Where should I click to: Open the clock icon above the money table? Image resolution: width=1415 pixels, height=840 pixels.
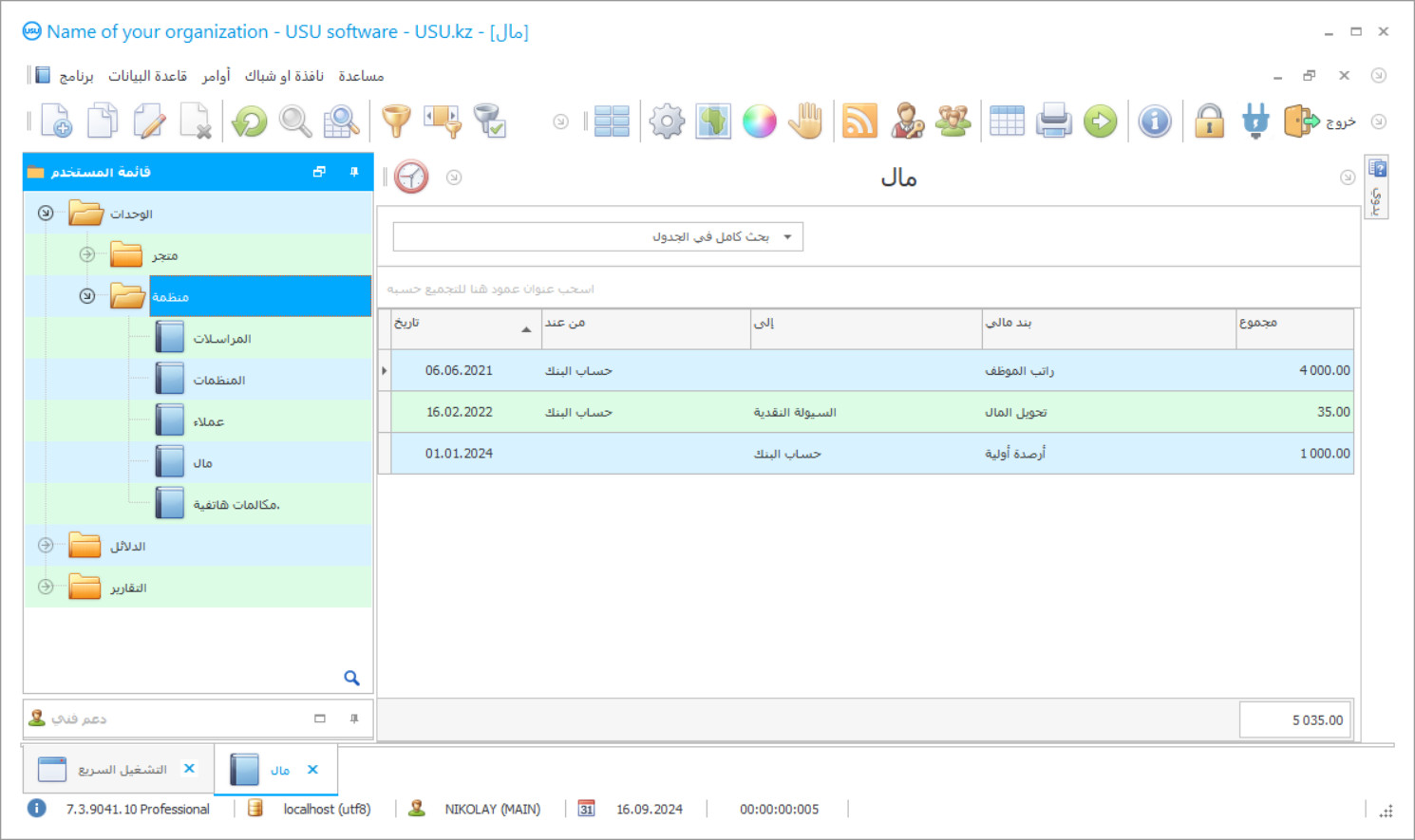point(411,177)
